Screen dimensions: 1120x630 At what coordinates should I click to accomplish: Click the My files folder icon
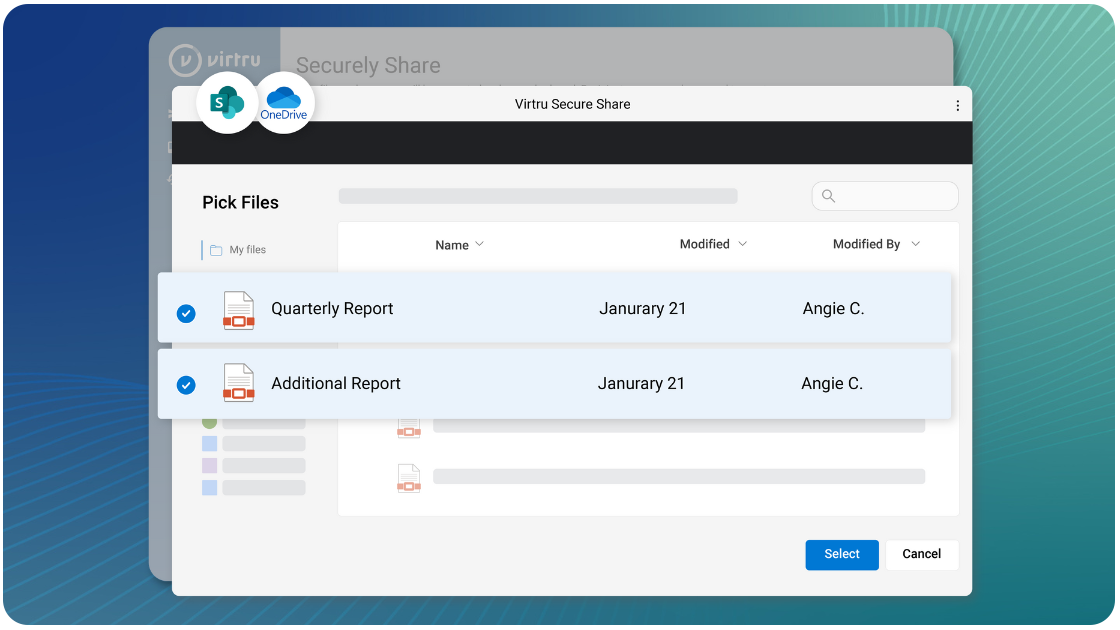215,248
